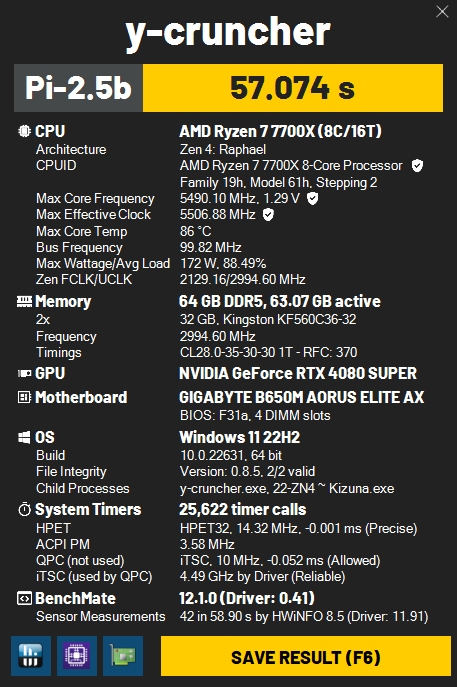Click the stopwatch icon beside System Timers

click(x=24, y=509)
